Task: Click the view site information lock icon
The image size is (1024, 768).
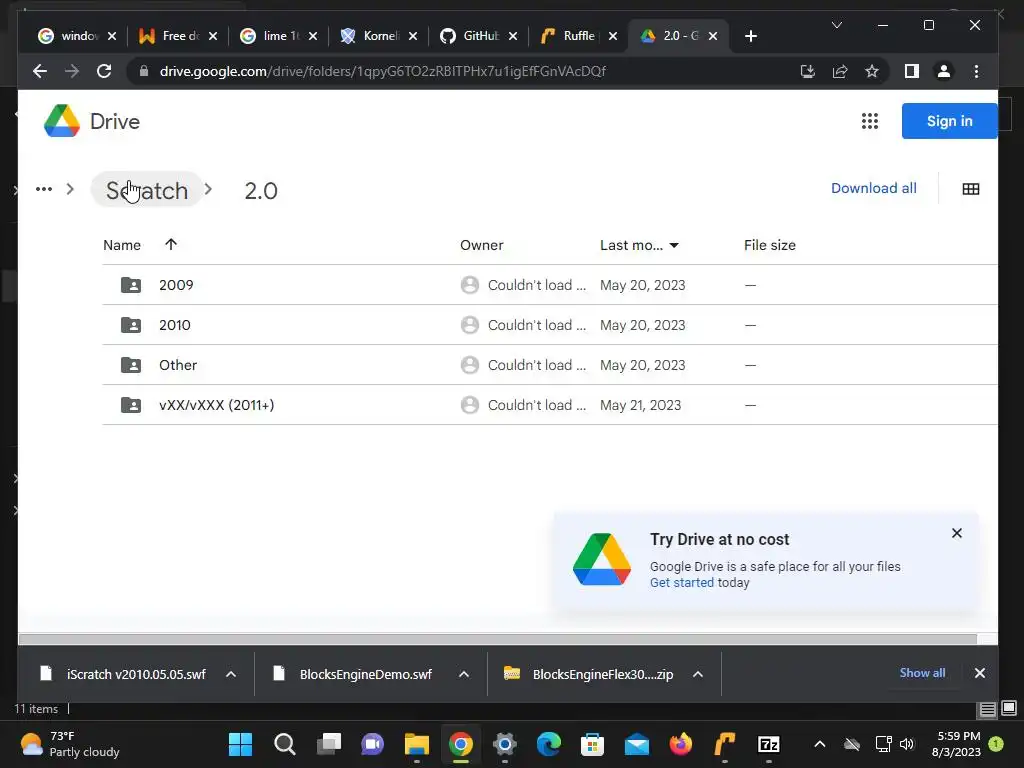Action: pyautogui.click(x=144, y=71)
